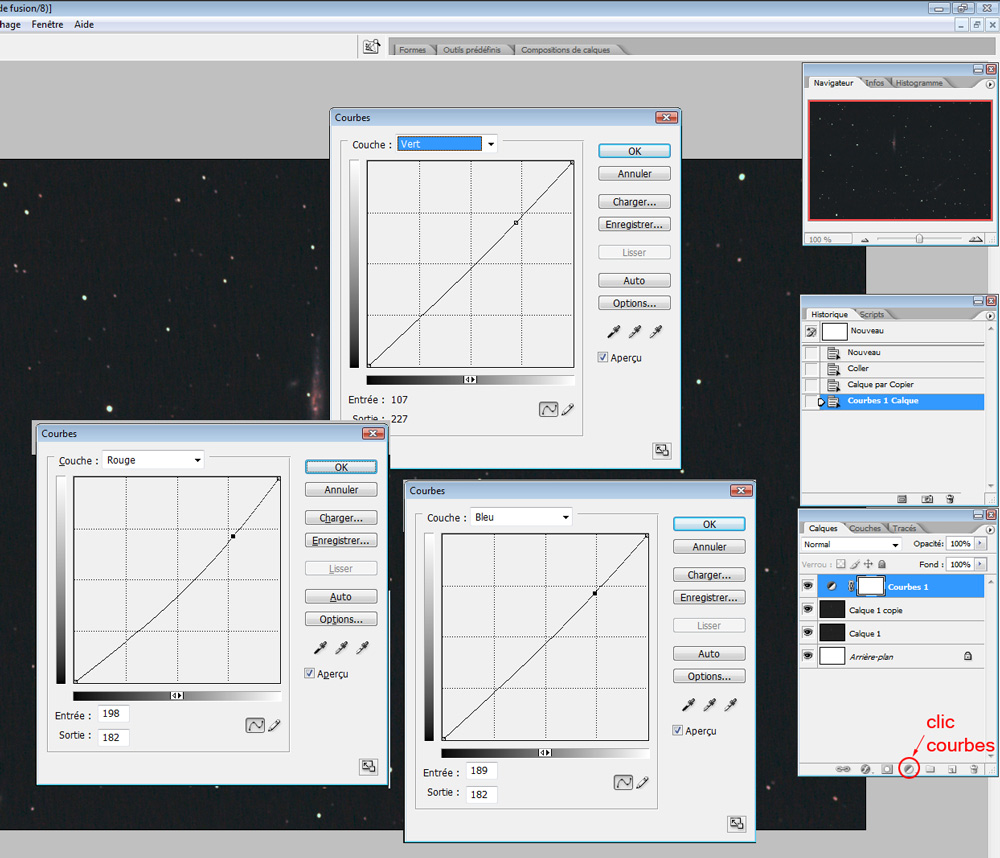Image resolution: width=1000 pixels, height=858 pixels.
Task: Click Annuler in the Rouge Courbes dialog
Action: coord(341,489)
